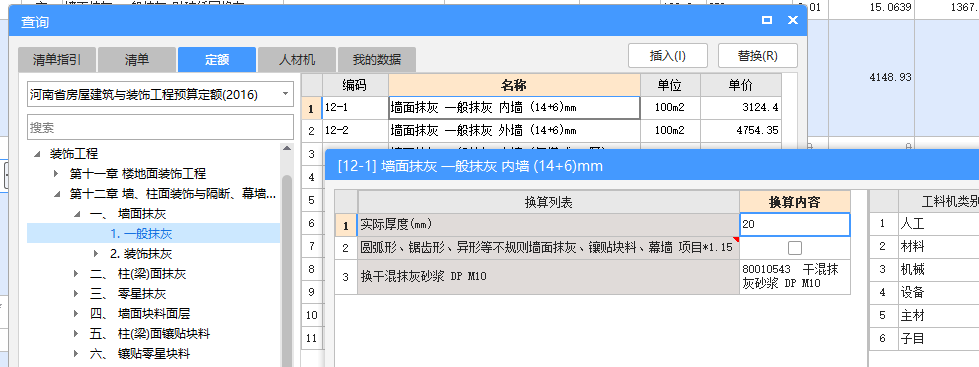Collapse 第十二章 墙、柱面装饰与隔断 node
Screen dimensions: 979x367
(x=57, y=194)
